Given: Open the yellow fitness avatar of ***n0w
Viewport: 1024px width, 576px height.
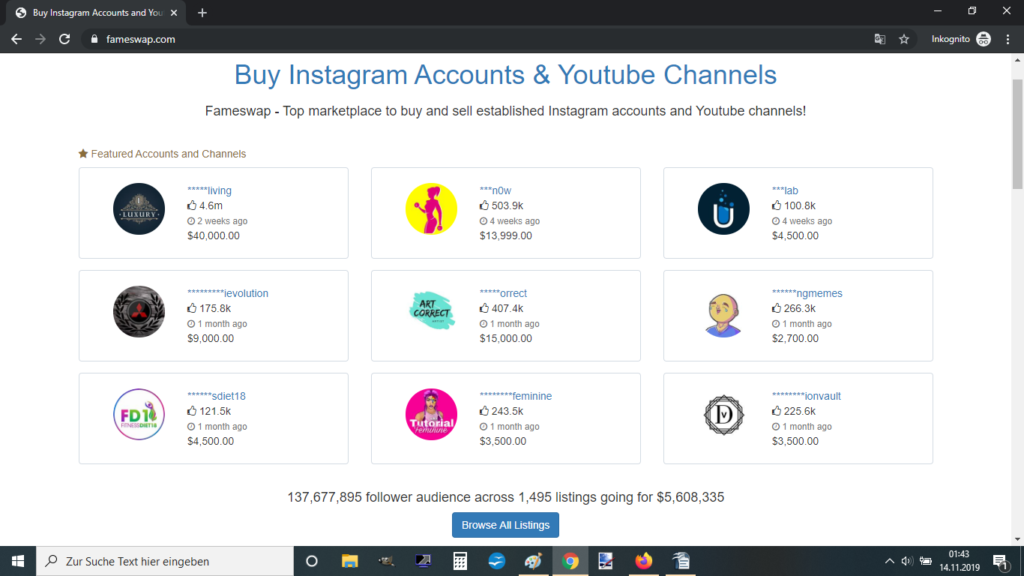Looking at the screenshot, I should pos(431,209).
